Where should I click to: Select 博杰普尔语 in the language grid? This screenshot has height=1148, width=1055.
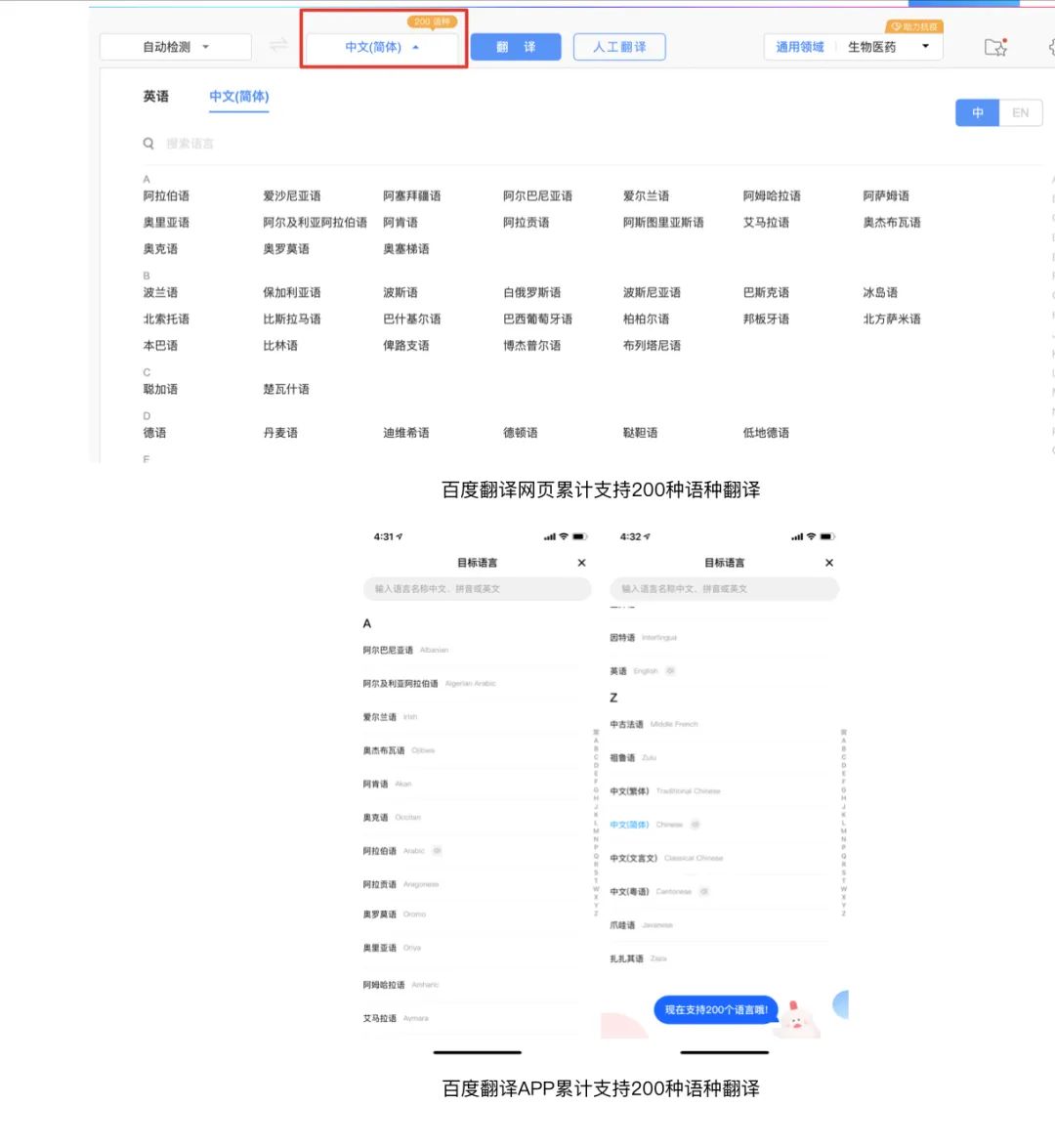click(x=532, y=345)
